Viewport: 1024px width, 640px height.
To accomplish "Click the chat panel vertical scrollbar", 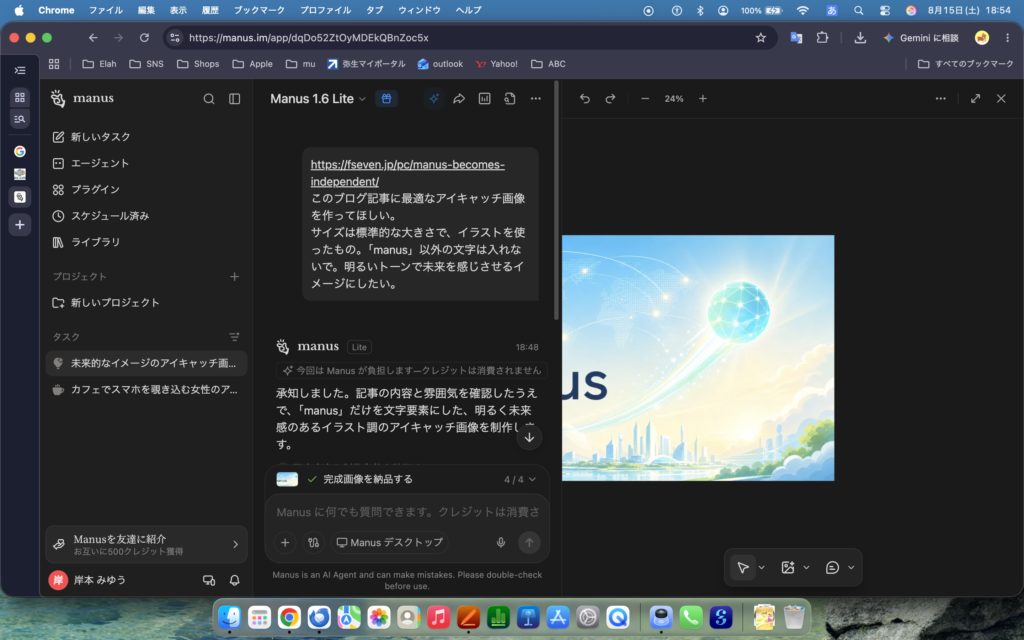I will pos(556,201).
